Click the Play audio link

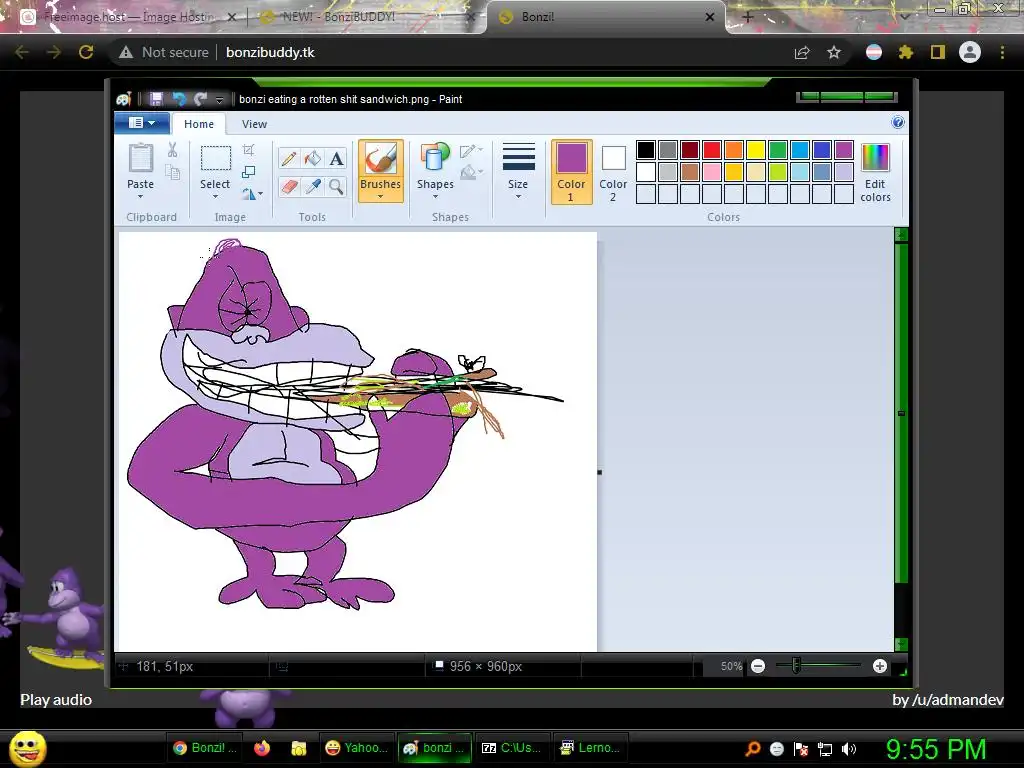point(56,699)
